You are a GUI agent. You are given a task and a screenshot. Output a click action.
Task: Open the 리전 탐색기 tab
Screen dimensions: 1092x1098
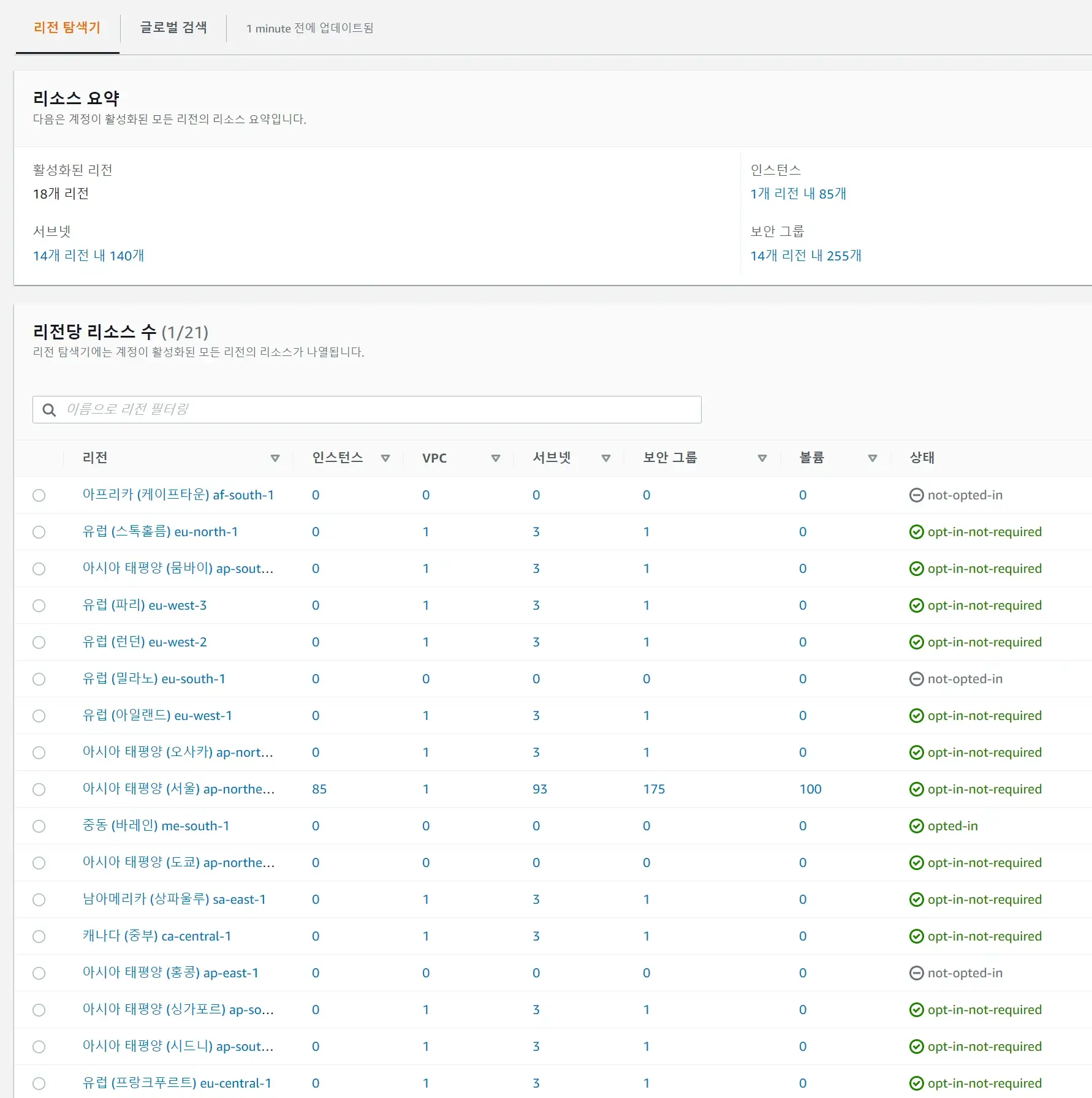67,28
